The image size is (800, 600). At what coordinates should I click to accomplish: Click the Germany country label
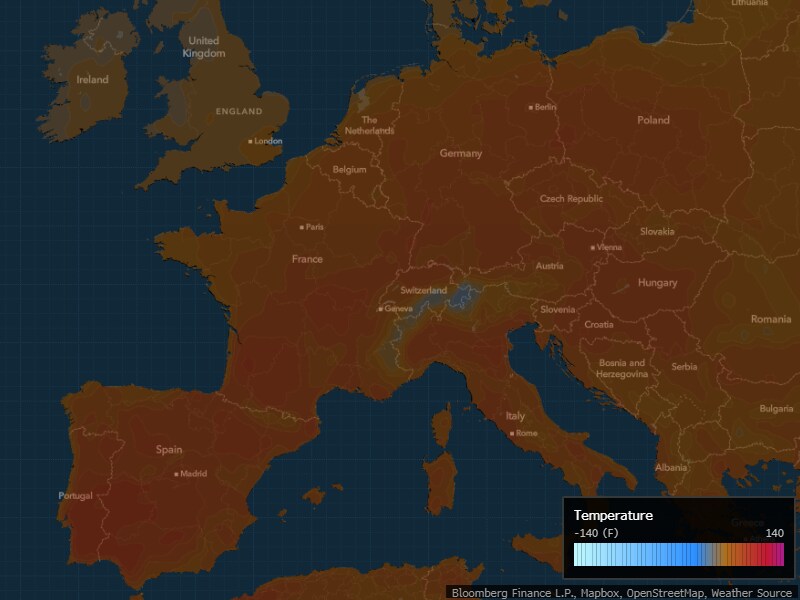(460, 153)
